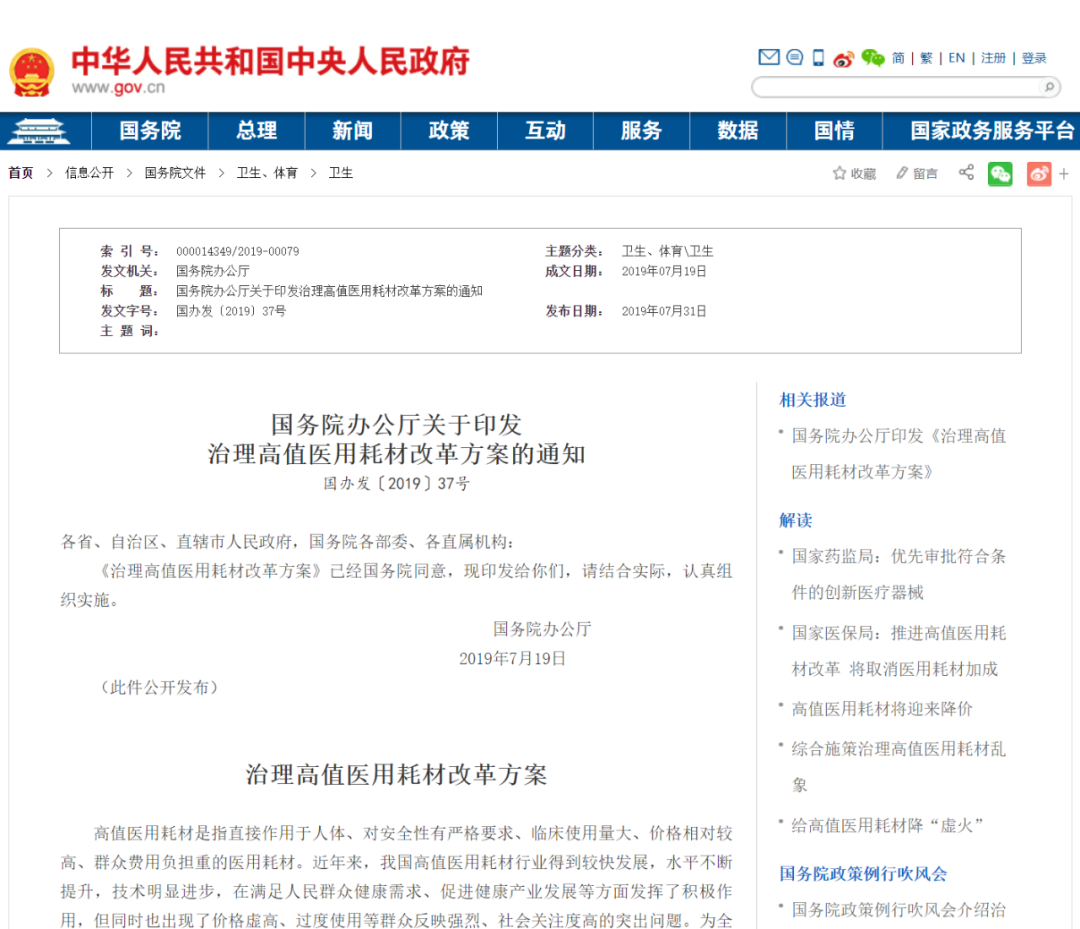Click the email envelope icon in the header

click(x=769, y=57)
